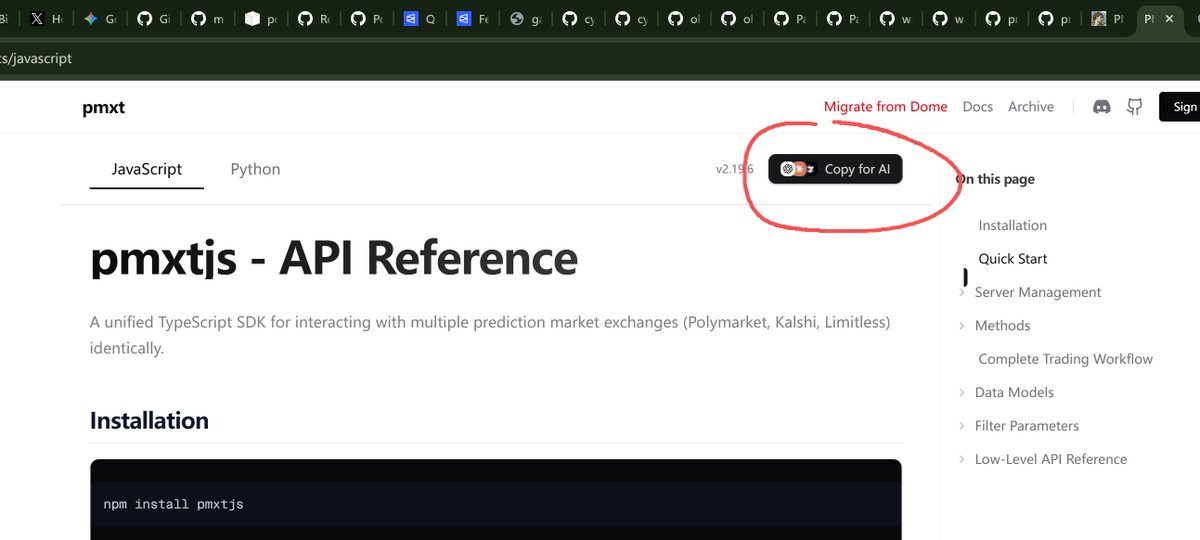Screen dimensions: 1200x540
Task: Jump to Installation in On this page
Action: 1013,226
